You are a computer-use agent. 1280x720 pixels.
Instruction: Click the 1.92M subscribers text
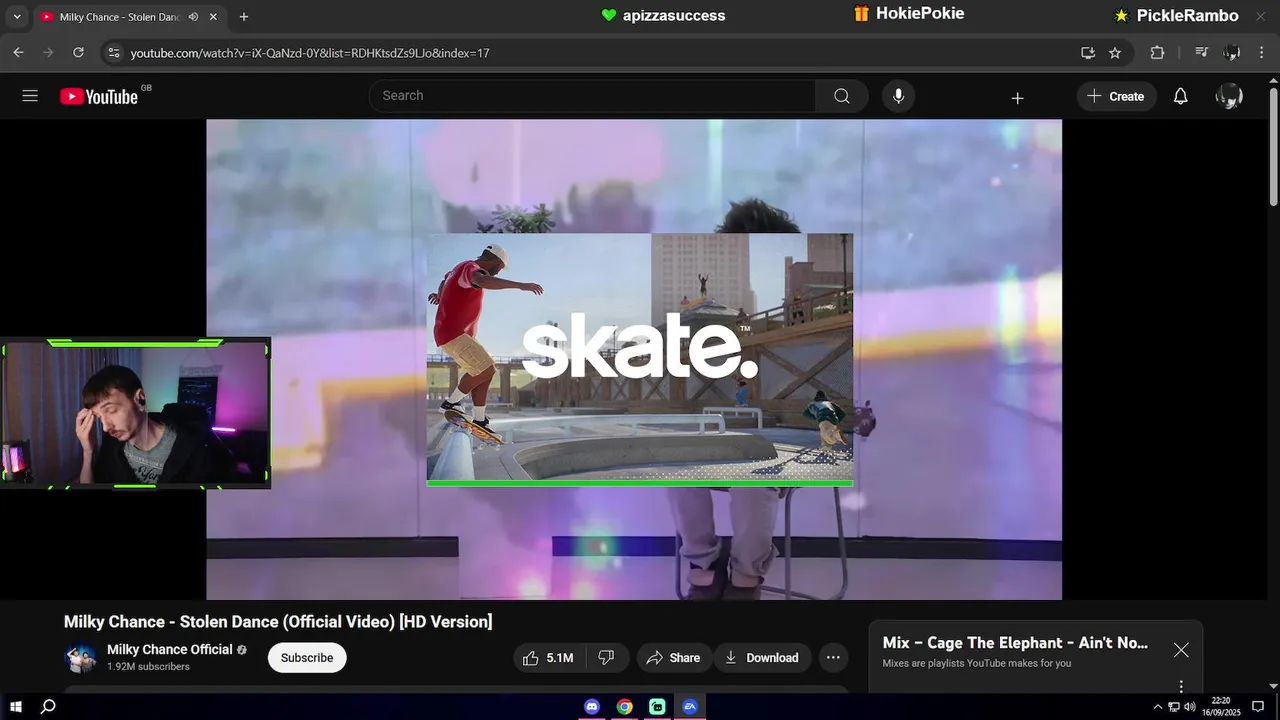click(x=148, y=667)
